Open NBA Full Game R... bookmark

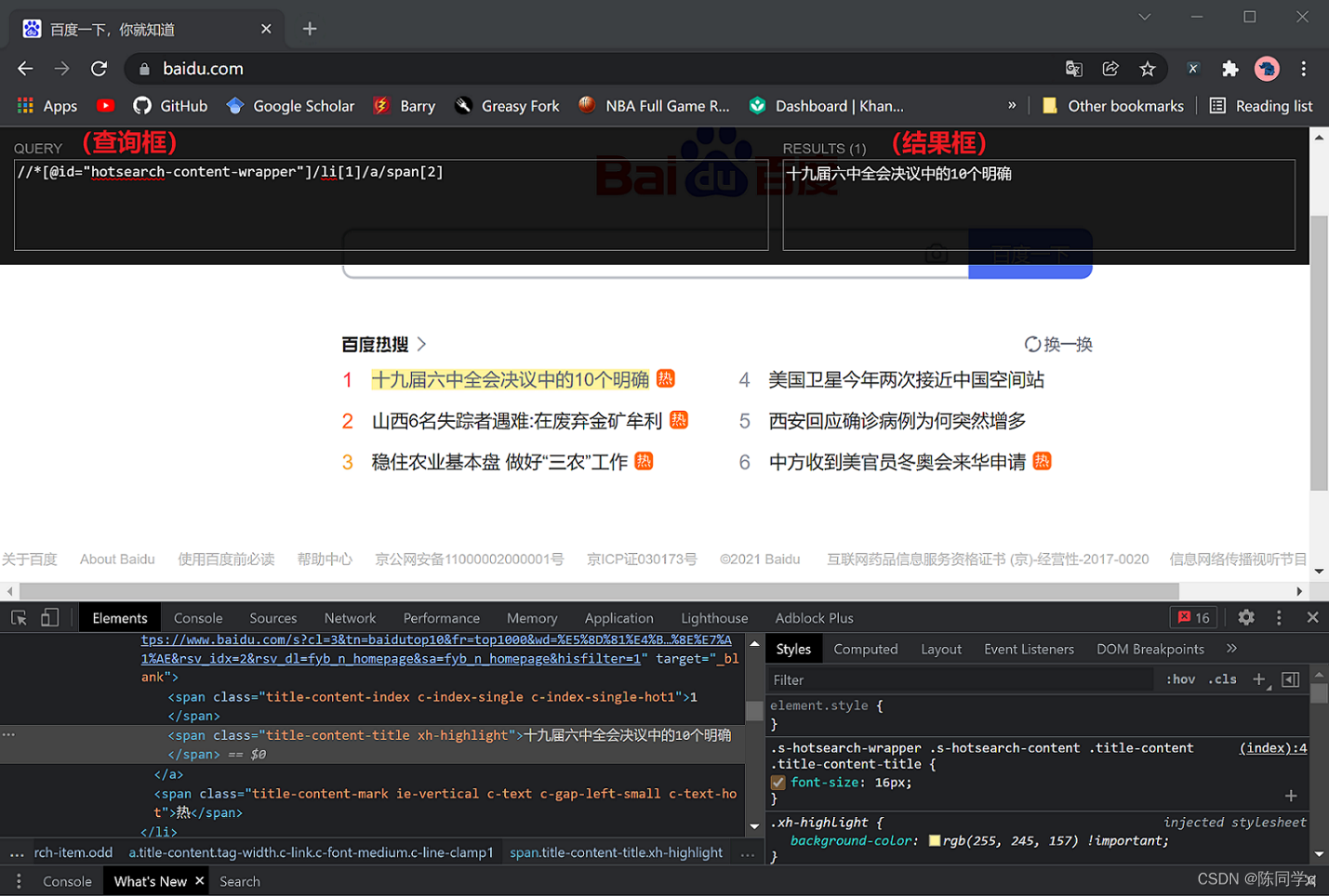point(655,106)
